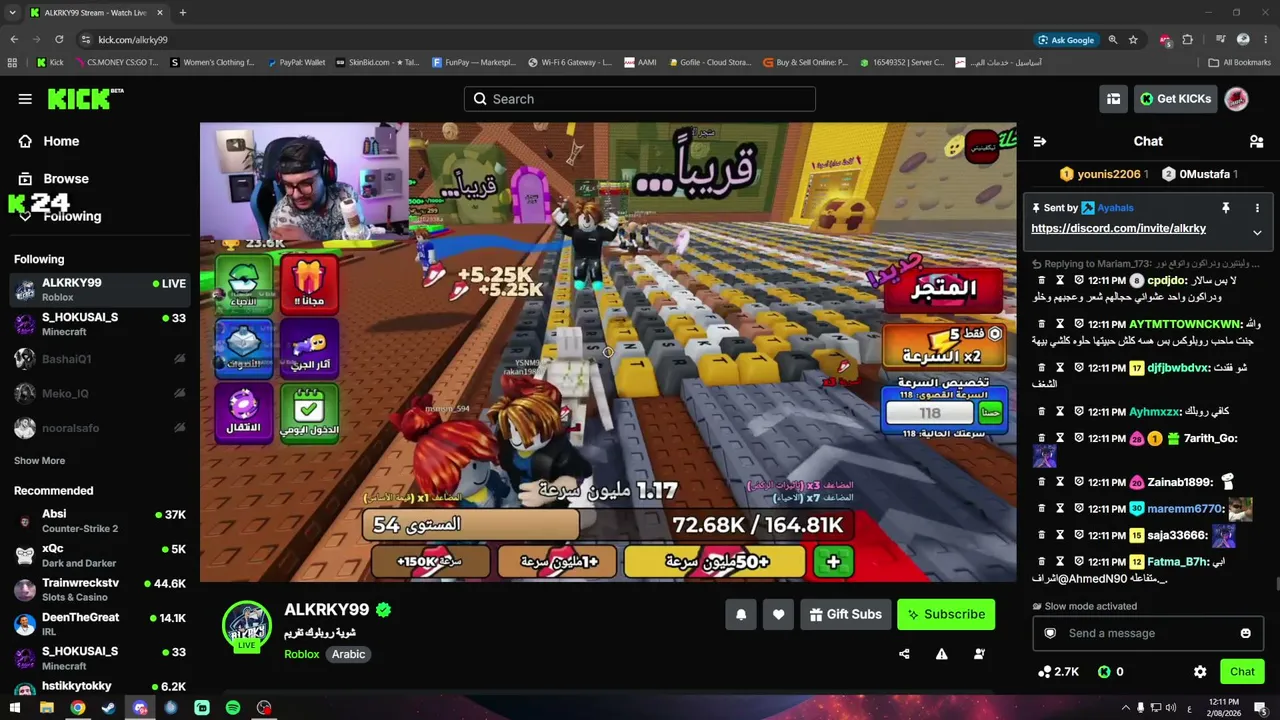Open the chat identity shield icon
Viewport: 1280px width, 720px height.
pos(1050,633)
